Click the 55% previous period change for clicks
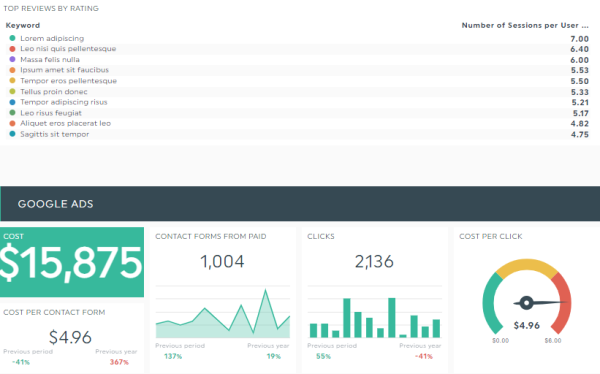This screenshot has width=600, height=374. coord(323,356)
